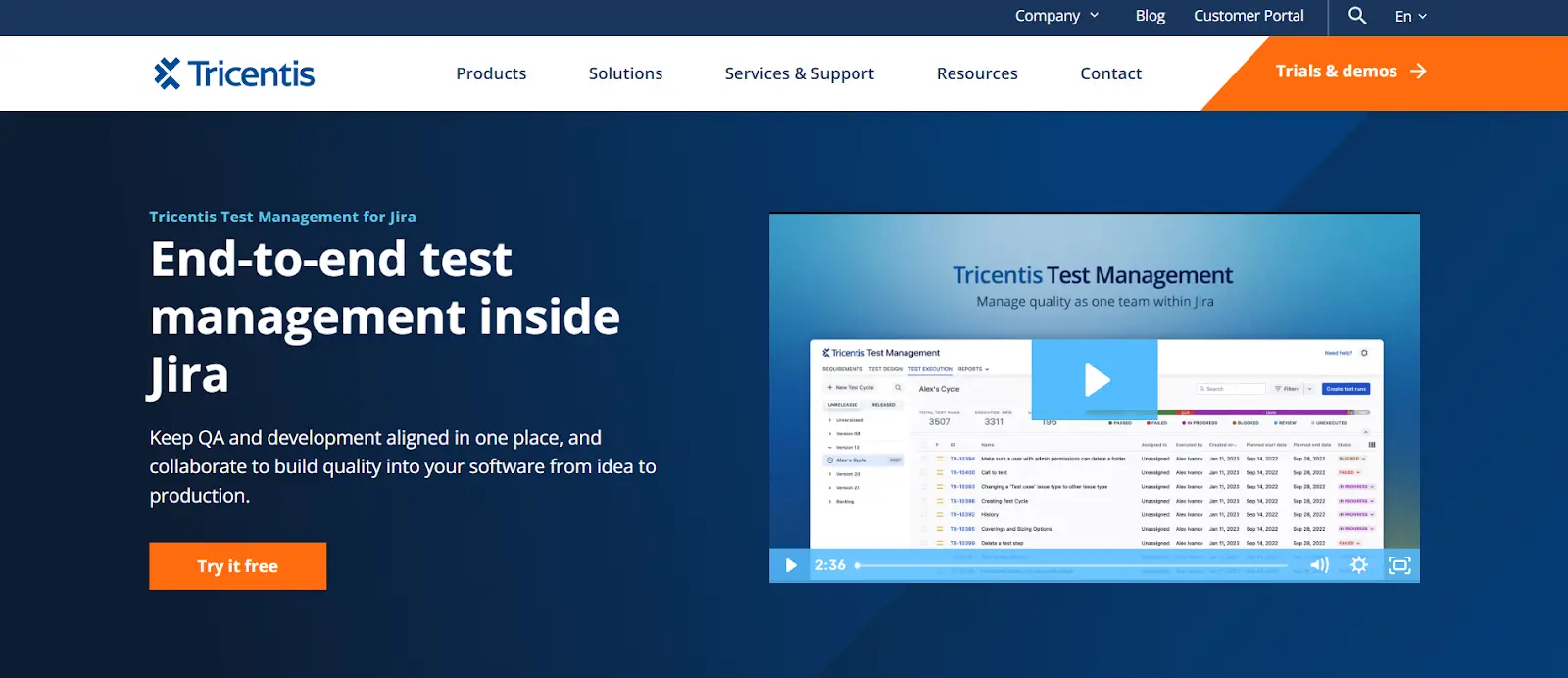Open the En language selector
This screenshot has width=1568, height=678.
[x=1410, y=16]
